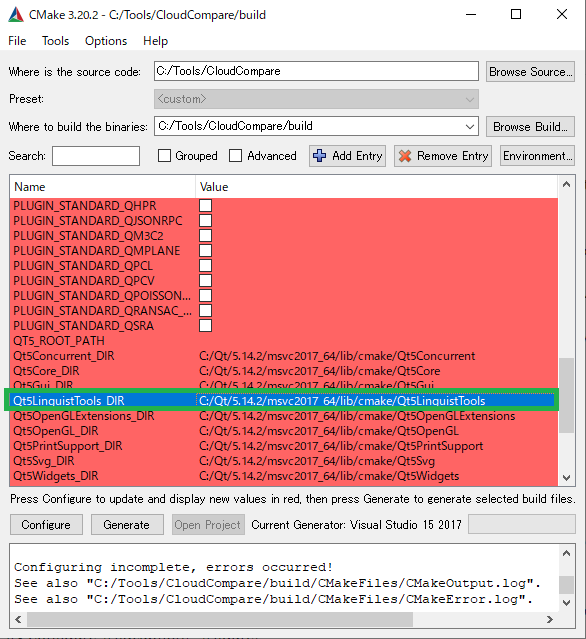The width and height of the screenshot is (586, 639).
Task: Click output log scroll up arrow
Action: click(x=566, y=553)
